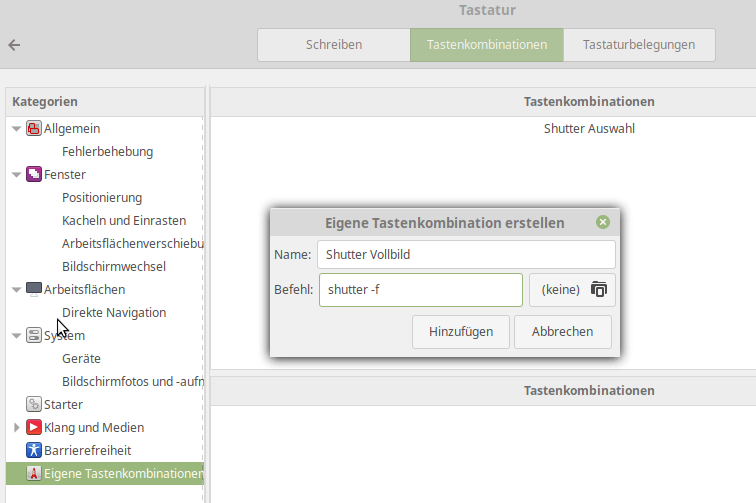Viewport: 756px width, 503px height.
Task: Select the Arbeitsflächen category
Action: tap(85, 289)
